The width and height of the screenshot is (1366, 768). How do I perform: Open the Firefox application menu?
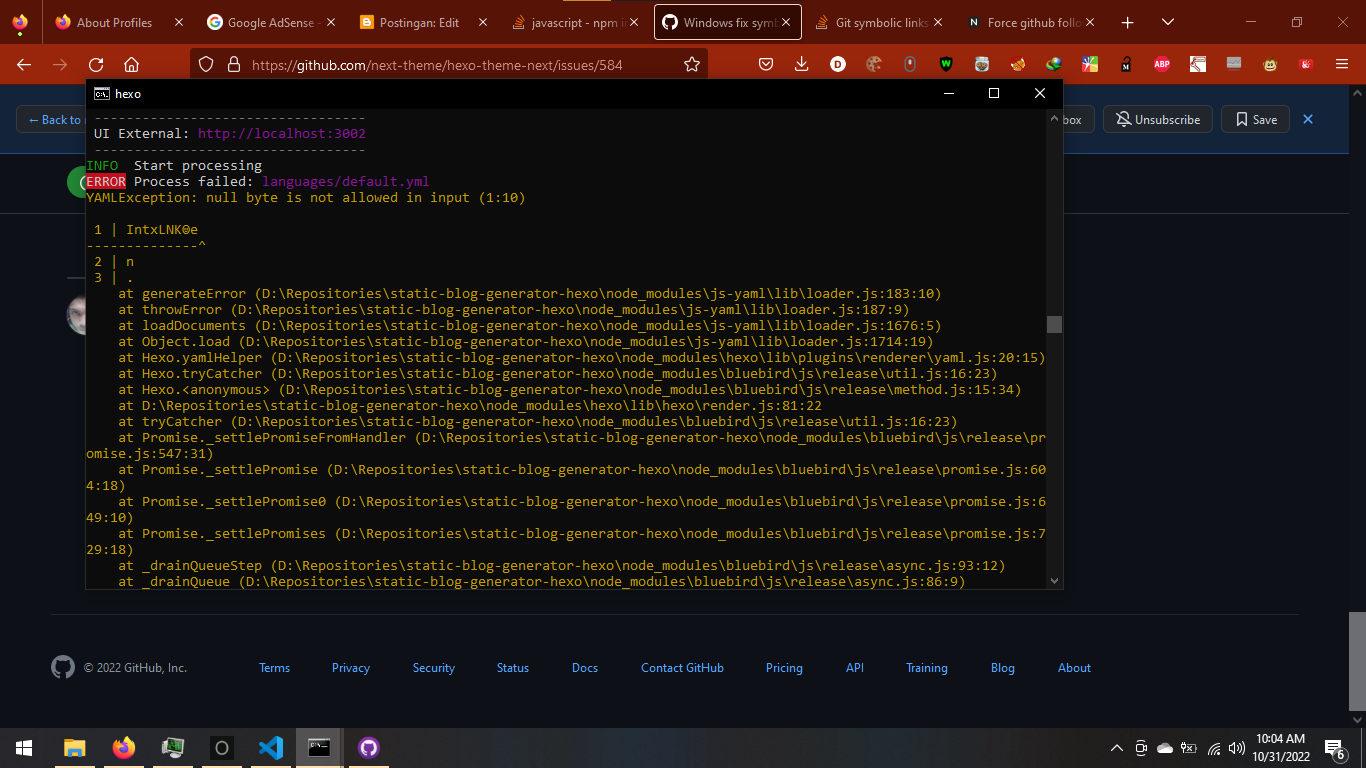1341,63
